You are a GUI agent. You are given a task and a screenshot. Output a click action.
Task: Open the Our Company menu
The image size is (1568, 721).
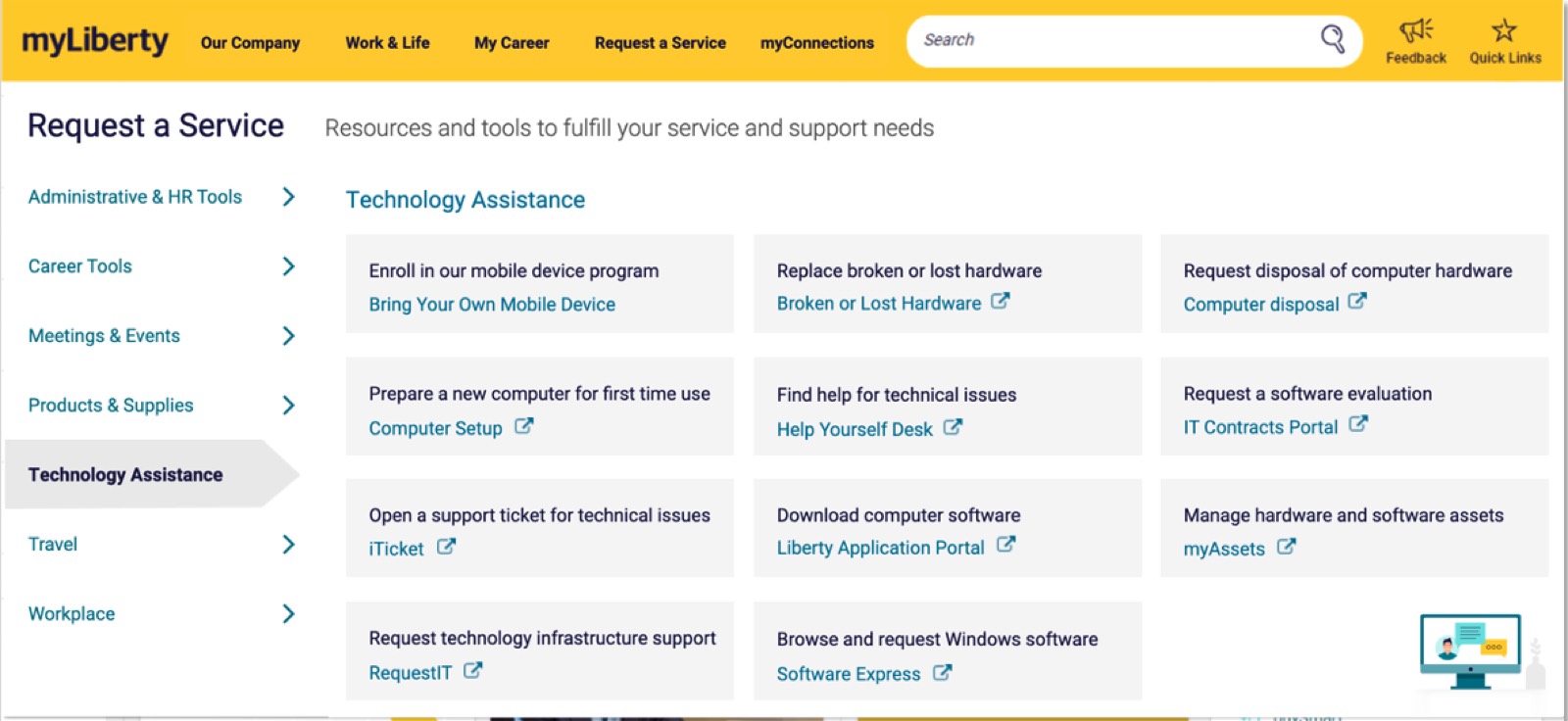(x=250, y=43)
